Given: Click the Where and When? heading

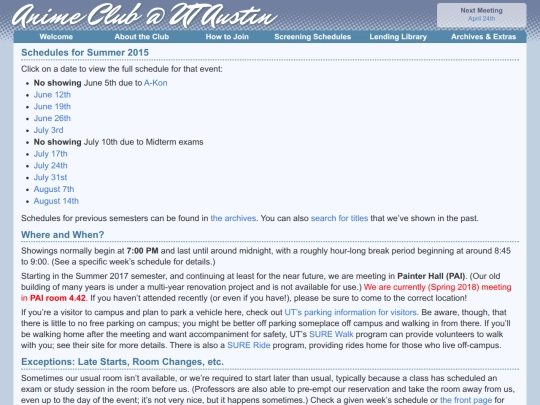Looking at the screenshot, I should (62, 235).
